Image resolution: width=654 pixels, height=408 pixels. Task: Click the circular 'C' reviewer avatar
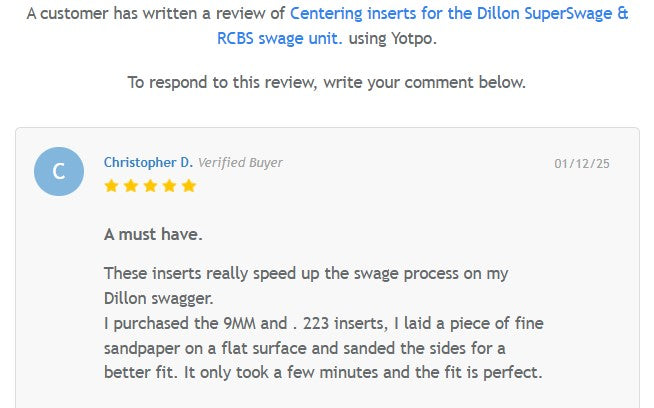coord(59,171)
